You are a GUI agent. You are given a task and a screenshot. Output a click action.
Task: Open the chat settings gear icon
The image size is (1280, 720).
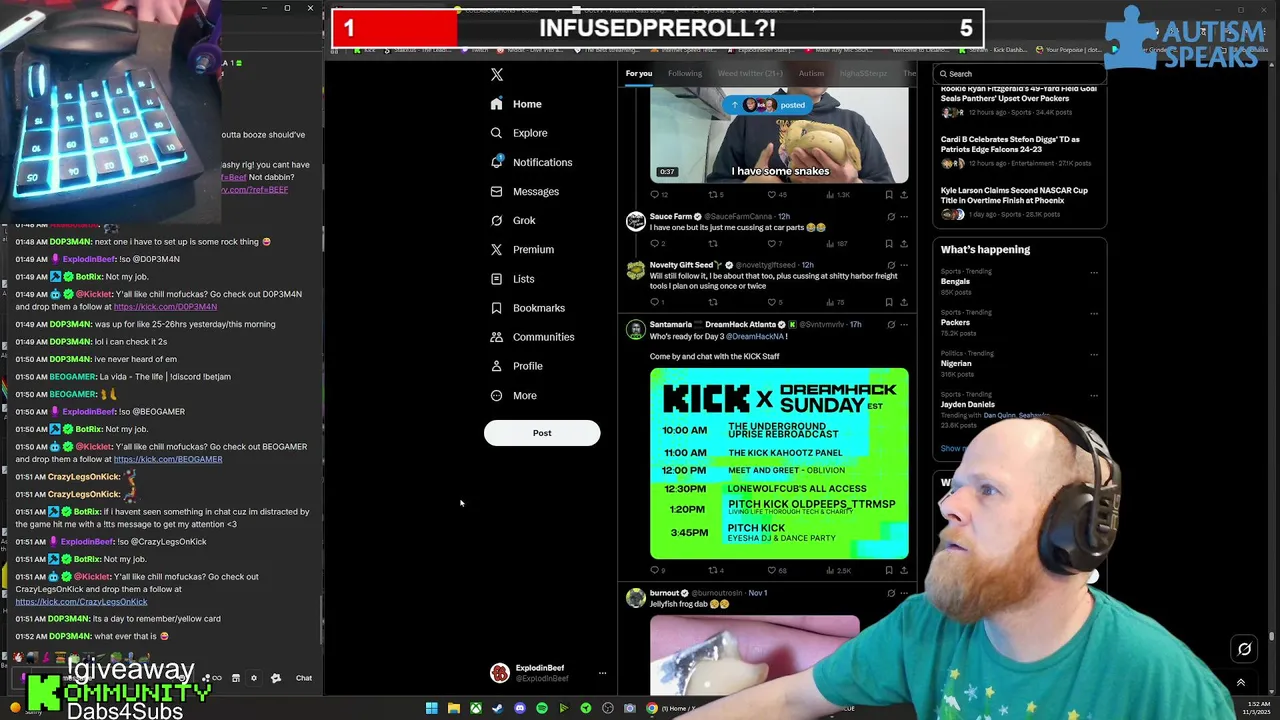[x=254, y=678]
